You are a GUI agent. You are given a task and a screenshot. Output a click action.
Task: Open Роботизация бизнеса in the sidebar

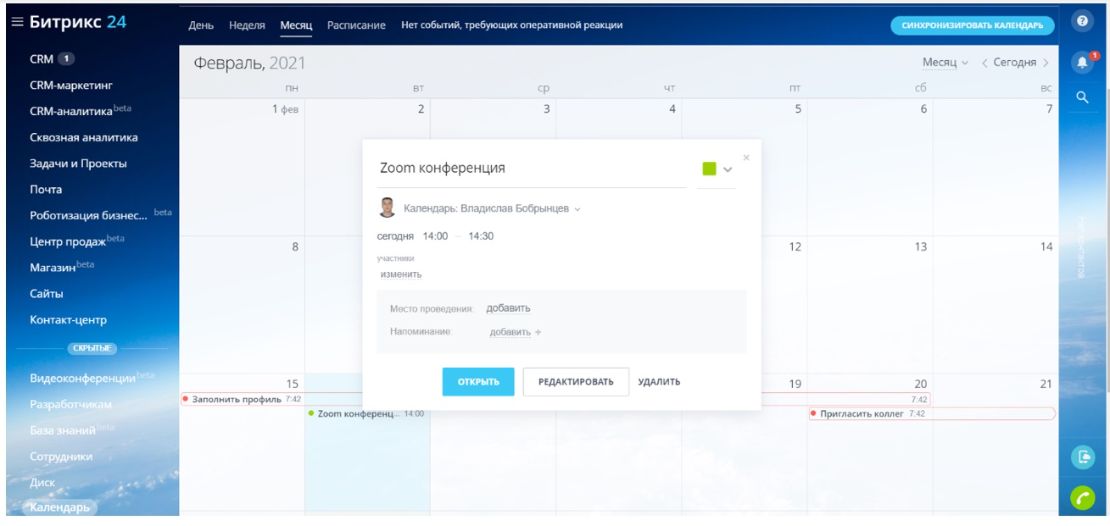coord(88,215)
